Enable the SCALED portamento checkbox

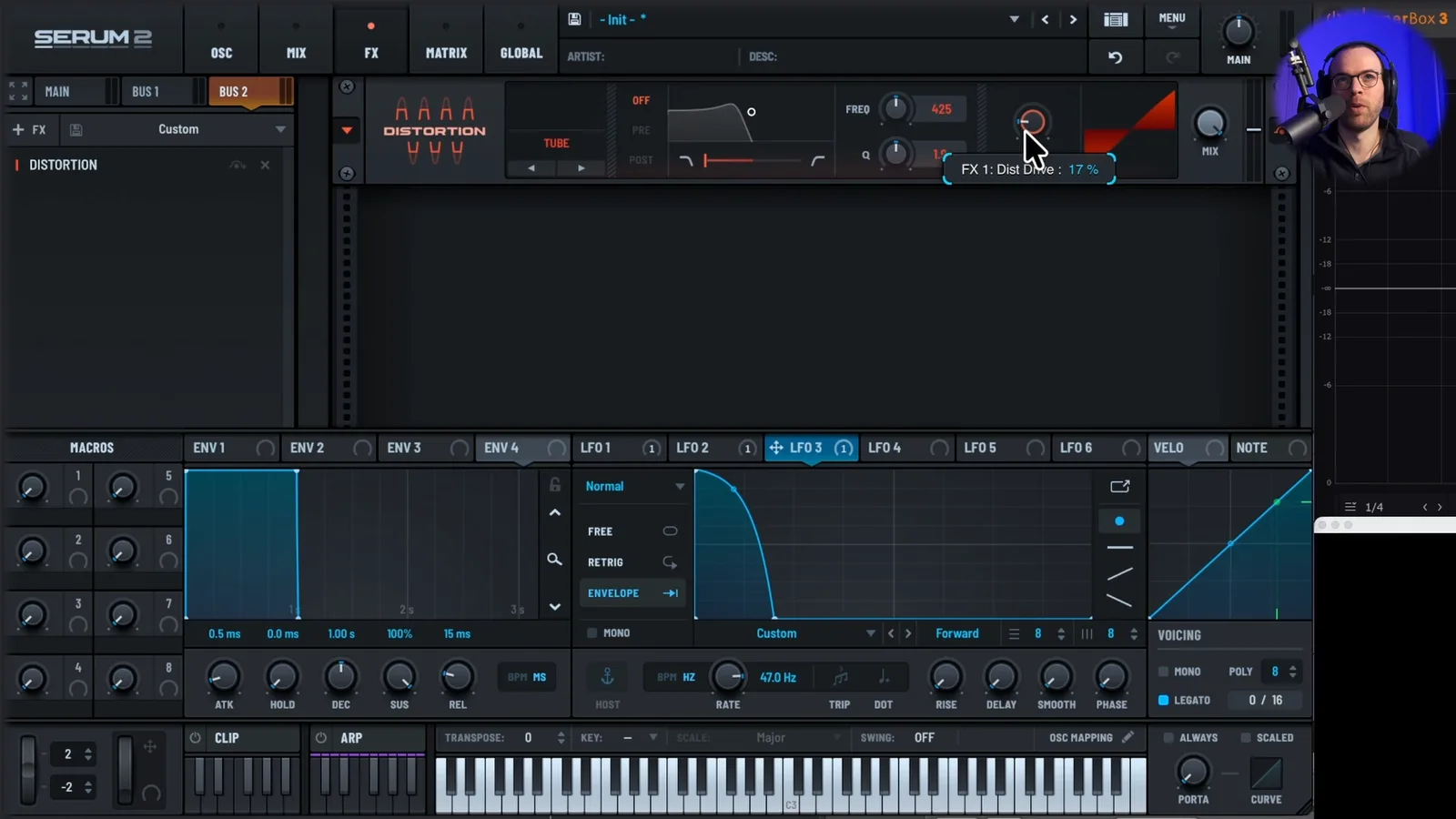[x=1246, y=737]
